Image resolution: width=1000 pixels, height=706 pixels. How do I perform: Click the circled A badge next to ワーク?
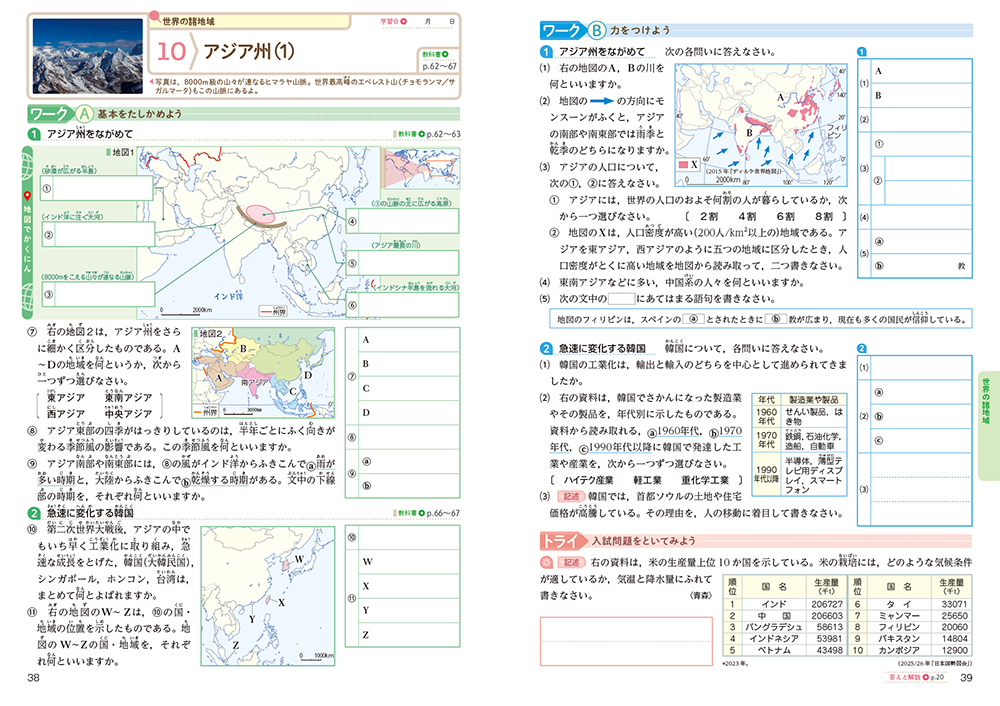click(83, 115)
